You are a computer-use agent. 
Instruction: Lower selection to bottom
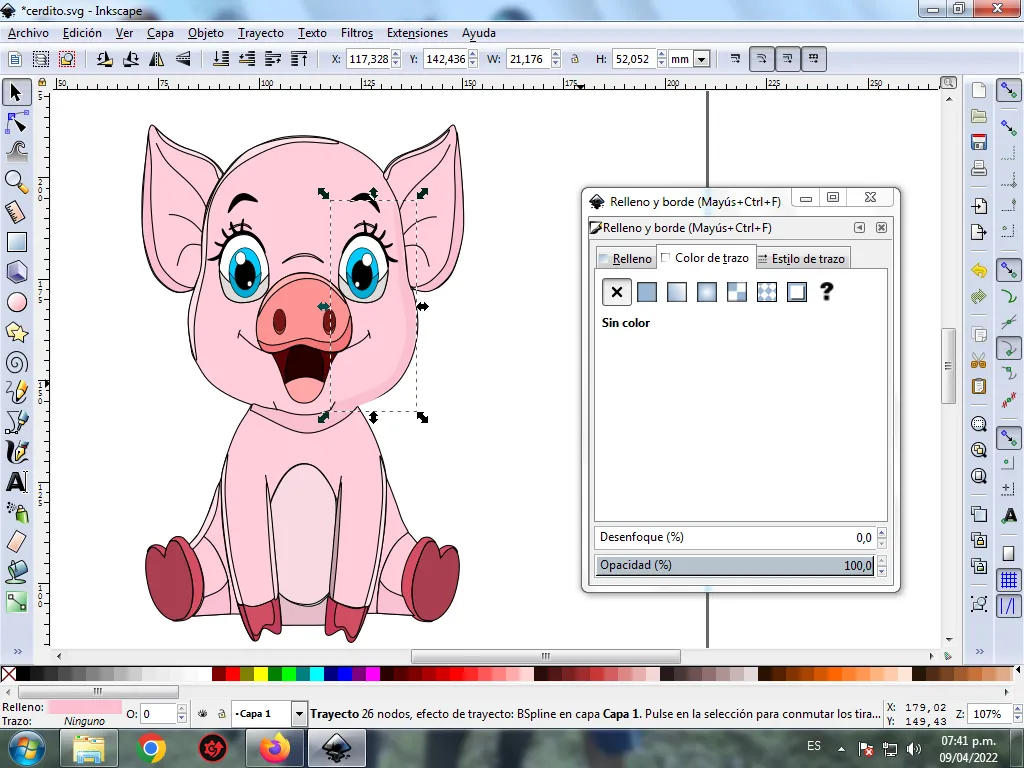(221, 59)
